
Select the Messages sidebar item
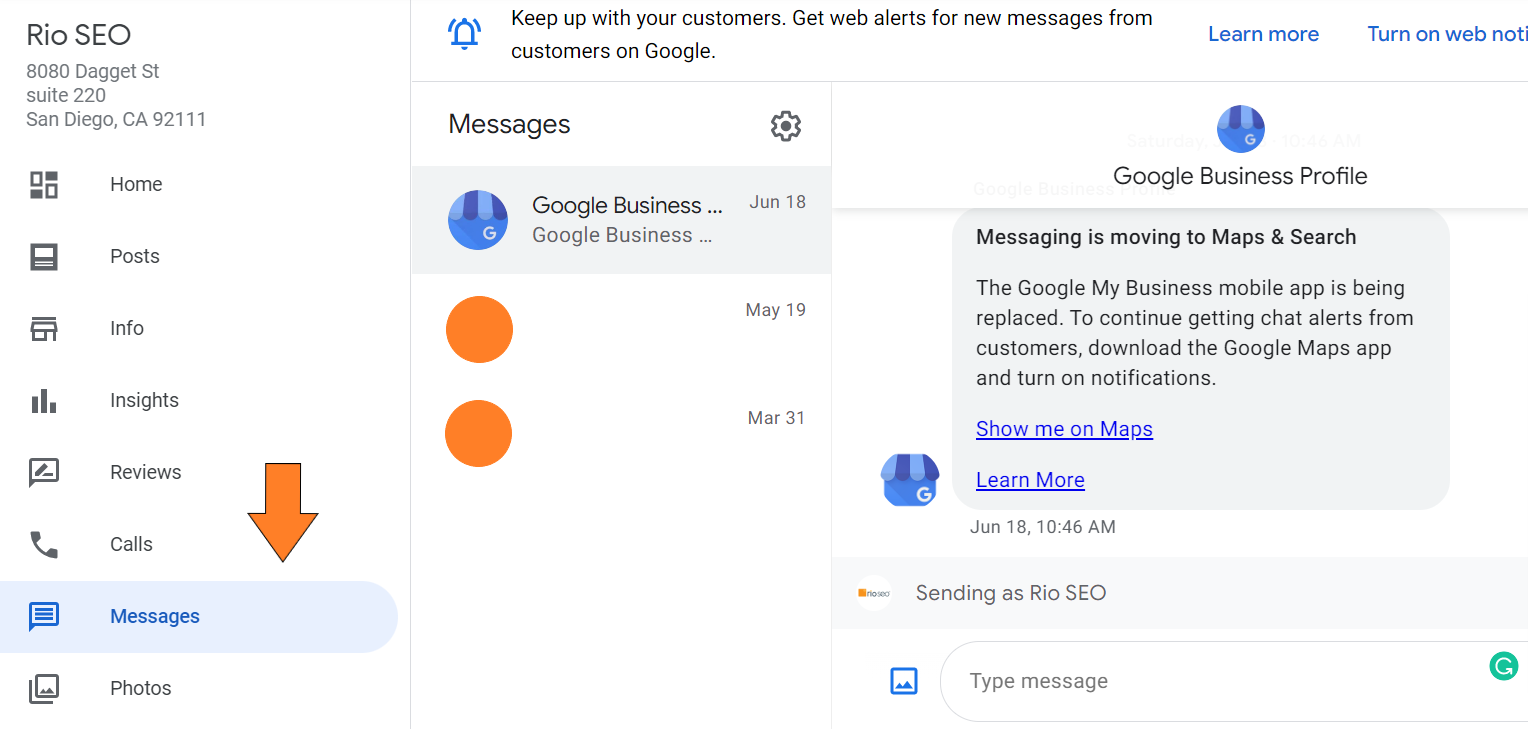[x=155, y=616]
